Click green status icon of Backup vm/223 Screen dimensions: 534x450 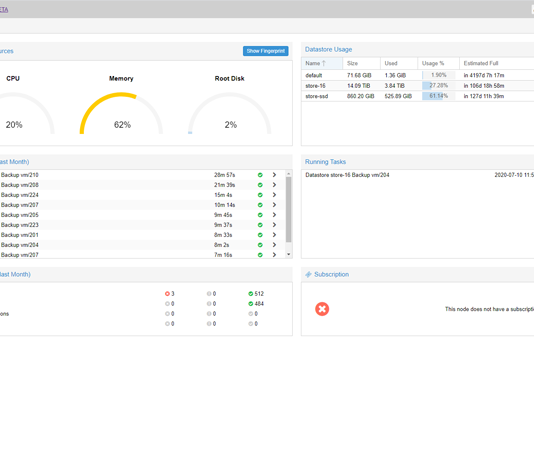[260, 225]
